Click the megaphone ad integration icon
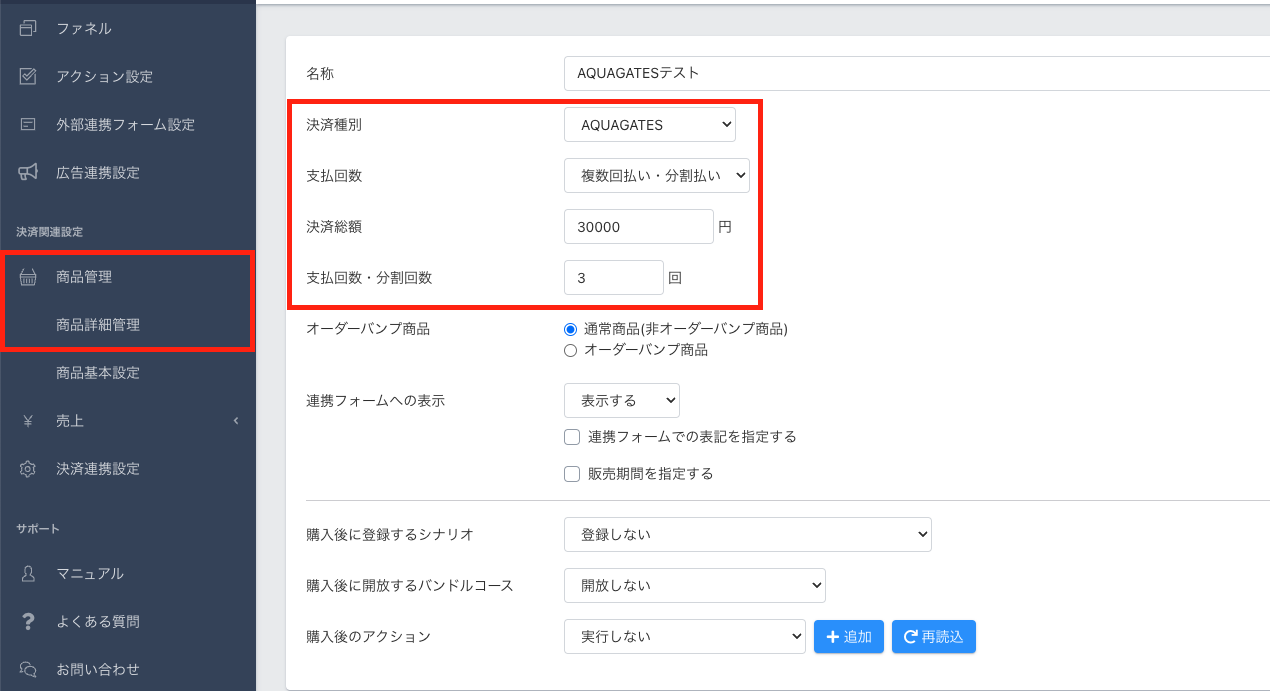This screenshot has height=691, width=1270. pos(28,173)
